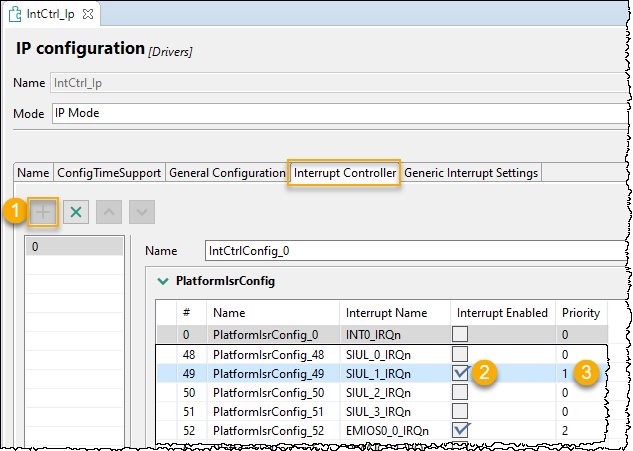This screenshot has width=633, height=451.
Task: Uncheck the SIUL_1_IRQn interrupt enabled checkbox
Action: point(460,374)
